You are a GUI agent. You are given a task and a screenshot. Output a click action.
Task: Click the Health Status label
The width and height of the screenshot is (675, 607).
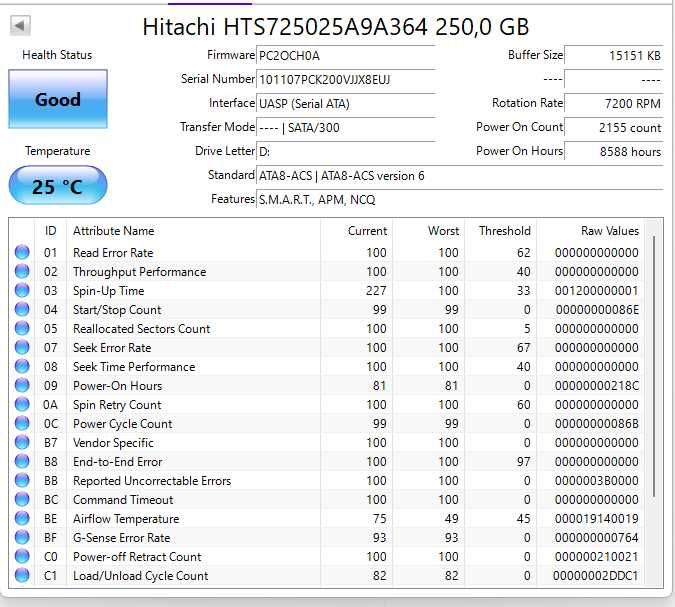(x=57, y=55)
